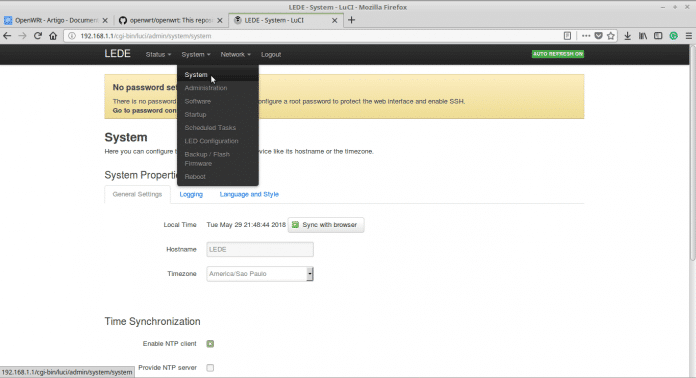Select Backup / Flash Firmware menu entry
Image resolution: width=696 pixels, height=378 pixels.
218,159
